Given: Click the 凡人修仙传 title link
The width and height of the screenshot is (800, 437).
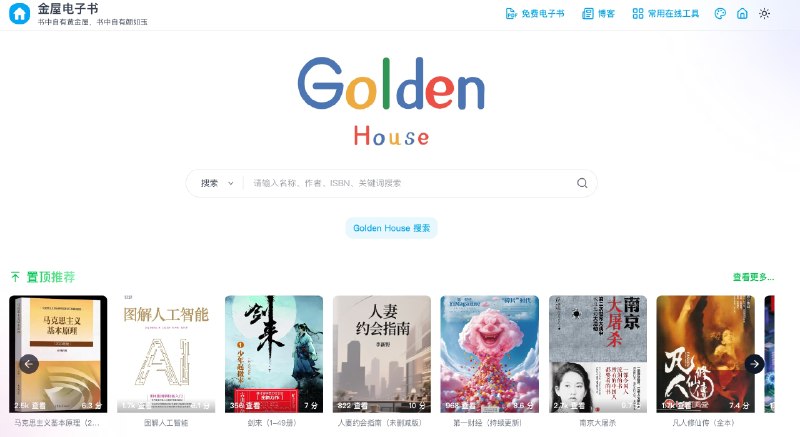Looking at the screenshot, I should tap(704, 423).
